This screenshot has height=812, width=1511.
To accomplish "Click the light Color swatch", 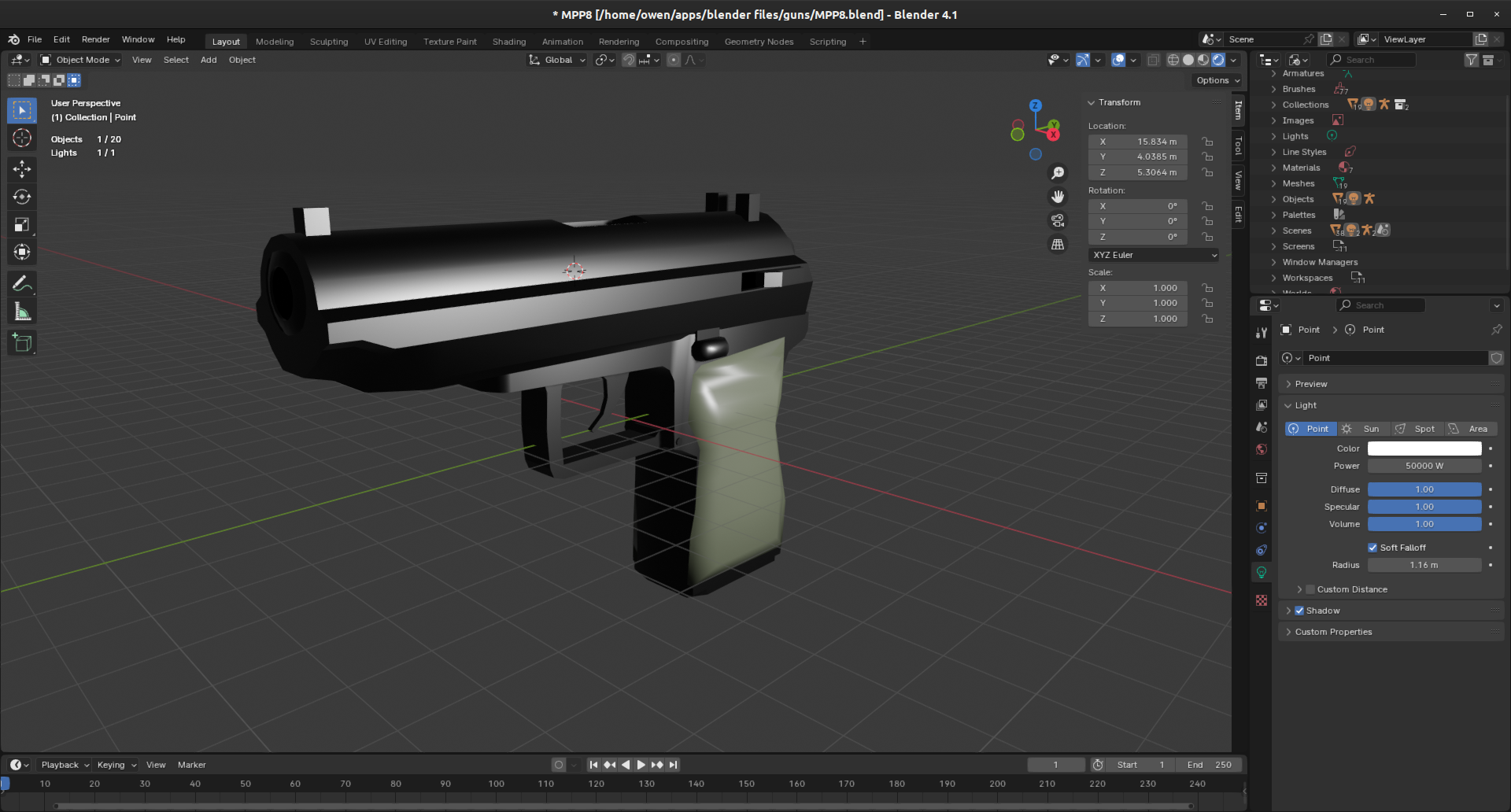I will 1424,448.
